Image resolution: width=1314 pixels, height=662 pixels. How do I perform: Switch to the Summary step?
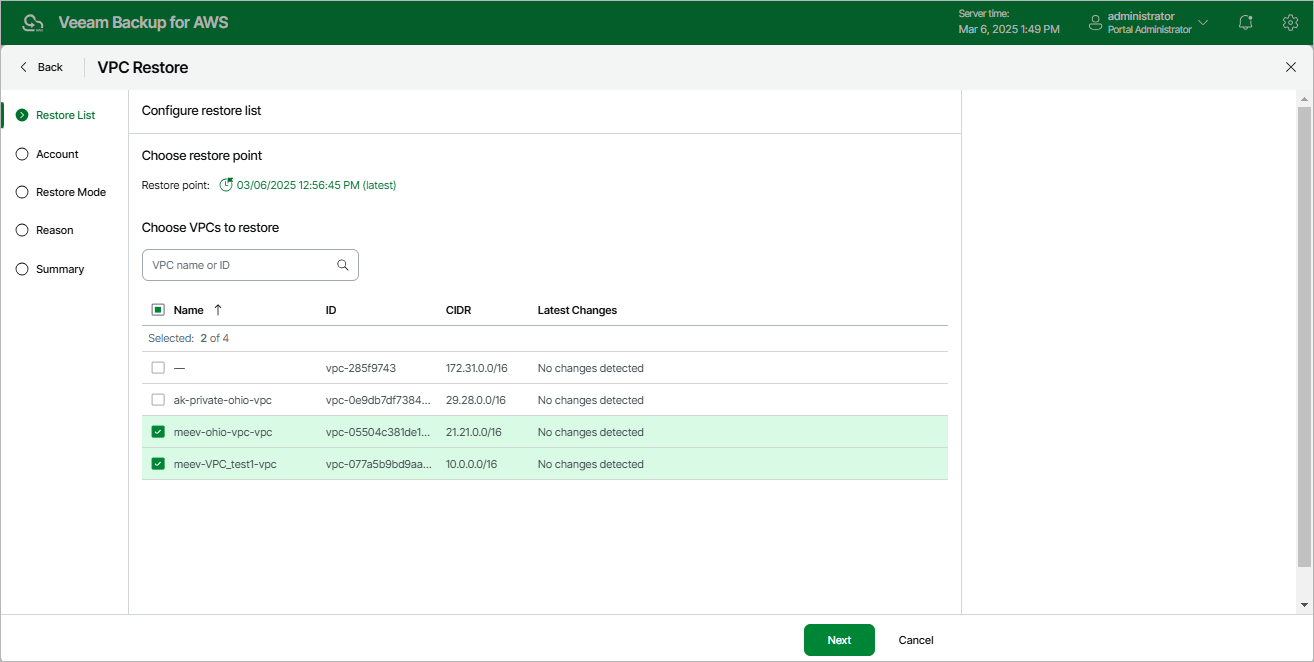click(60, 268)
